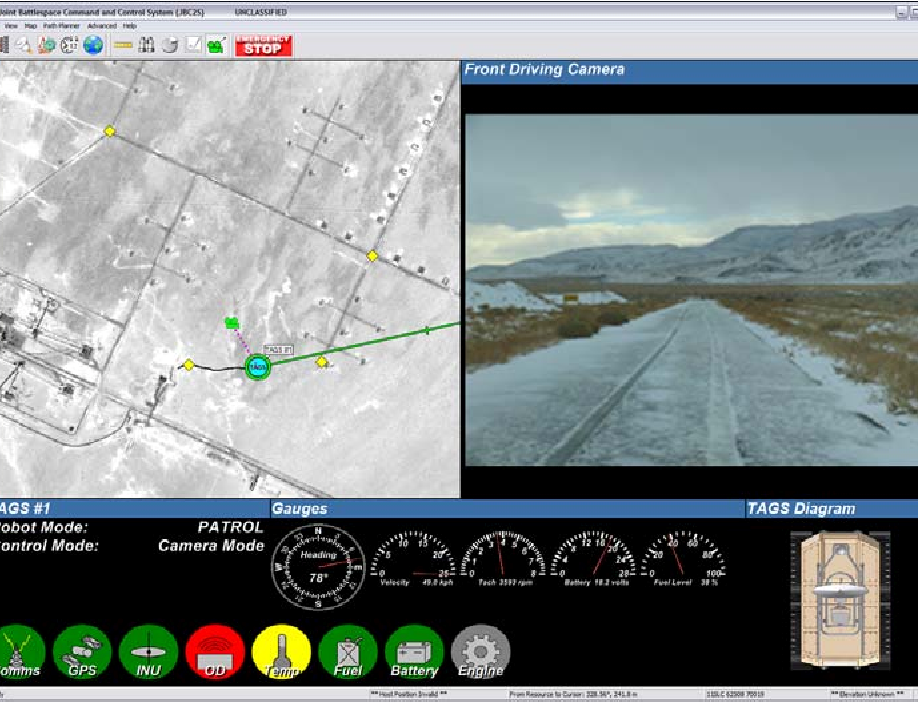Viewport: 918px width, 710px height.
Task: Select the binoculars search tool
Action: [x=147, y=45]
